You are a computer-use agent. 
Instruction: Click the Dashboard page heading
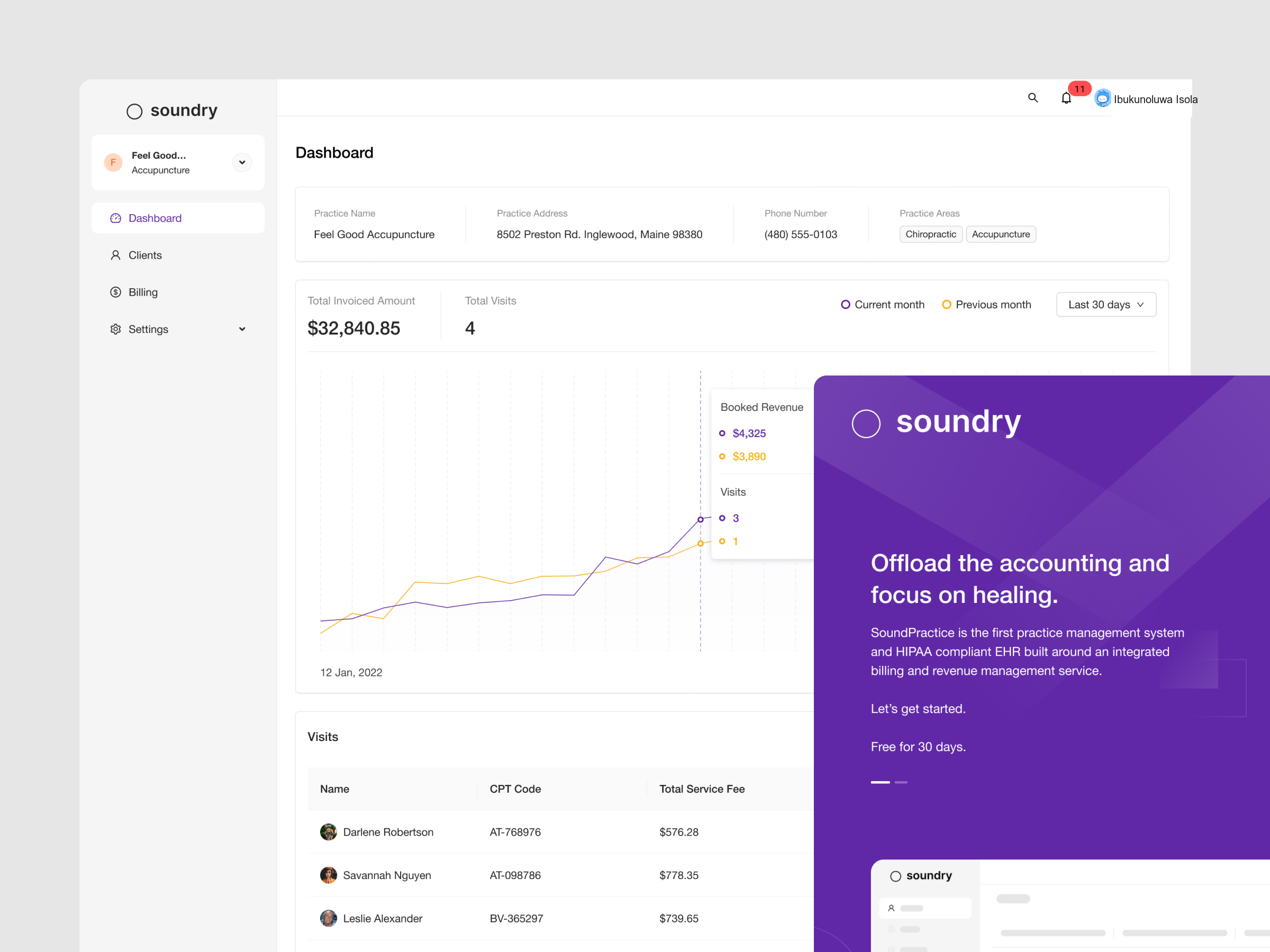tap(334, 153)
